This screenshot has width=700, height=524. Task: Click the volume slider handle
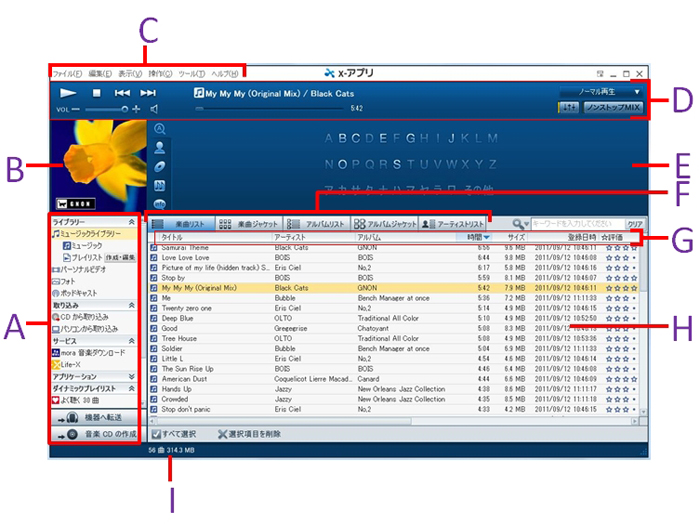click(x=125, y=109)
